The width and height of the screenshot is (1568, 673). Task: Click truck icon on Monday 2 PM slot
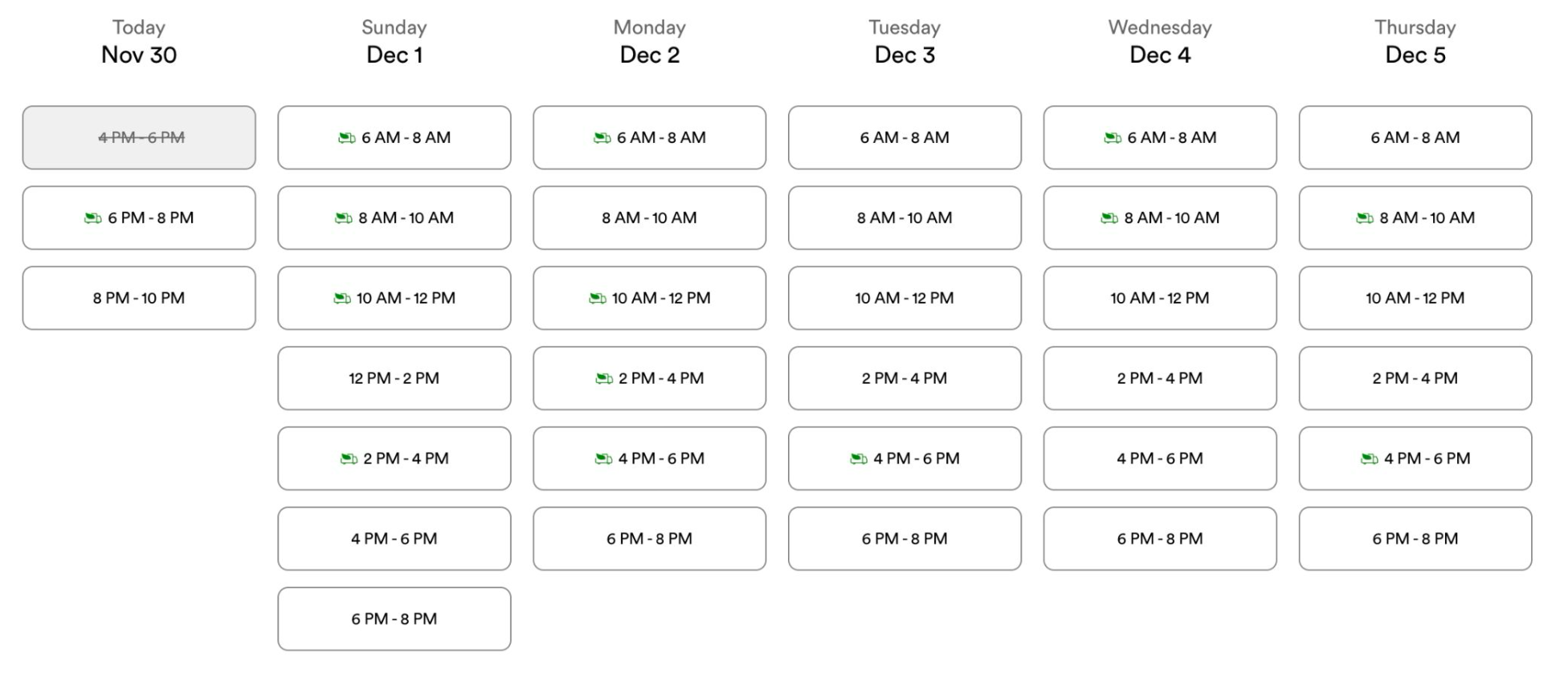[604, 379]
